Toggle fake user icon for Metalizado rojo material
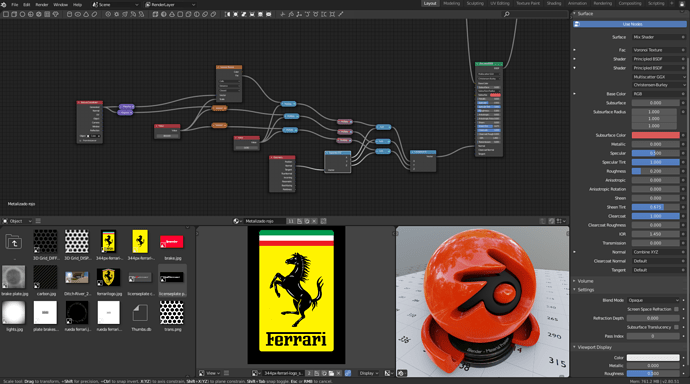Viewport: 690px width, 384px height. pos(299,221)
